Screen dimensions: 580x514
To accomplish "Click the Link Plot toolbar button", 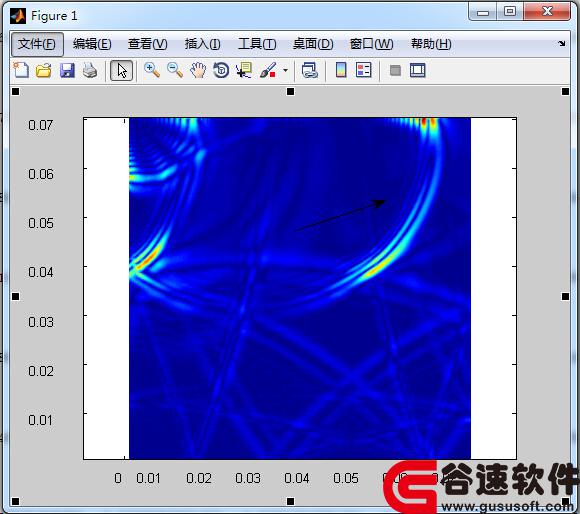I will point(310,70).
